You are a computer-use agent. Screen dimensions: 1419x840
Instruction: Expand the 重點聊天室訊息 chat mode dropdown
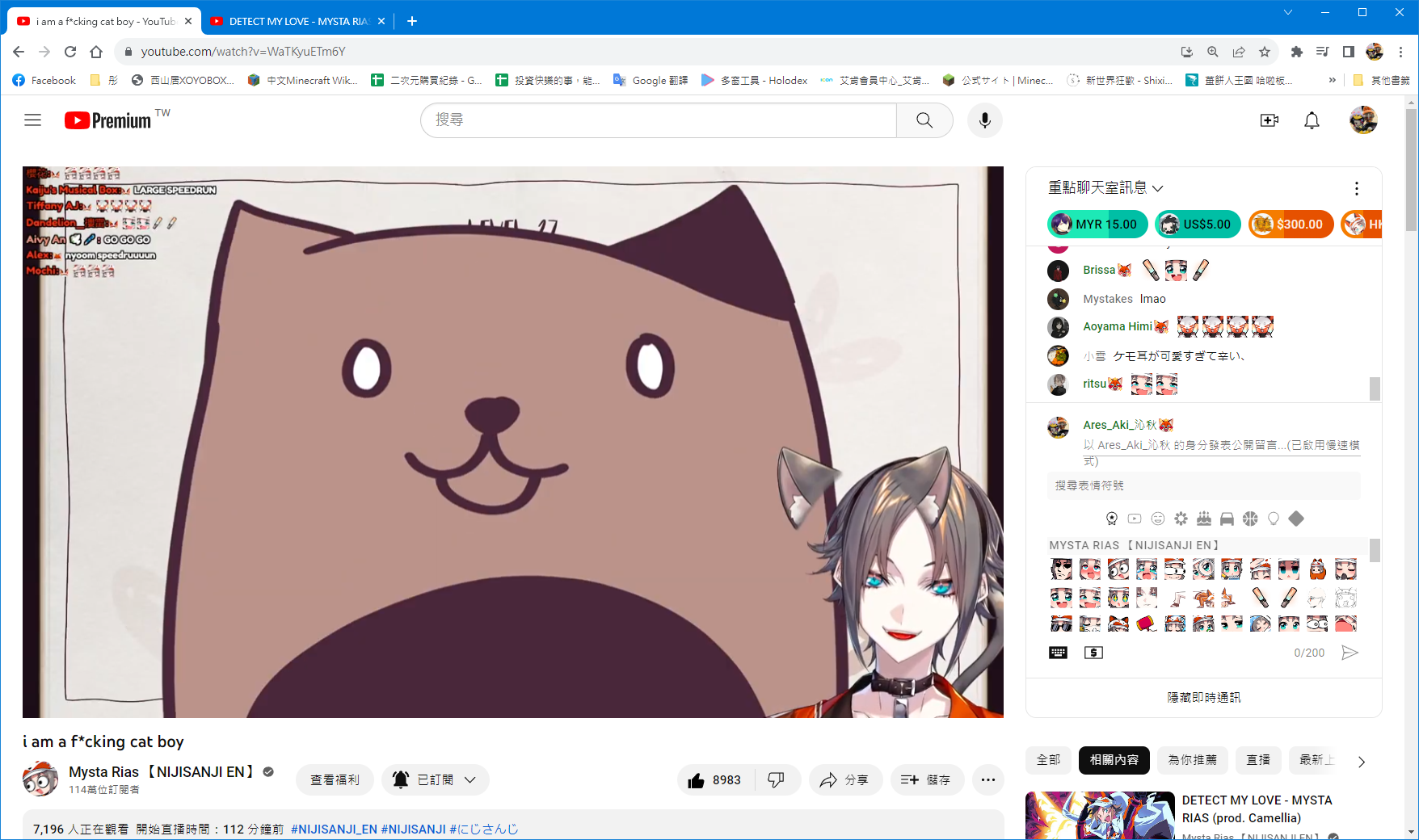[1105, 188]
